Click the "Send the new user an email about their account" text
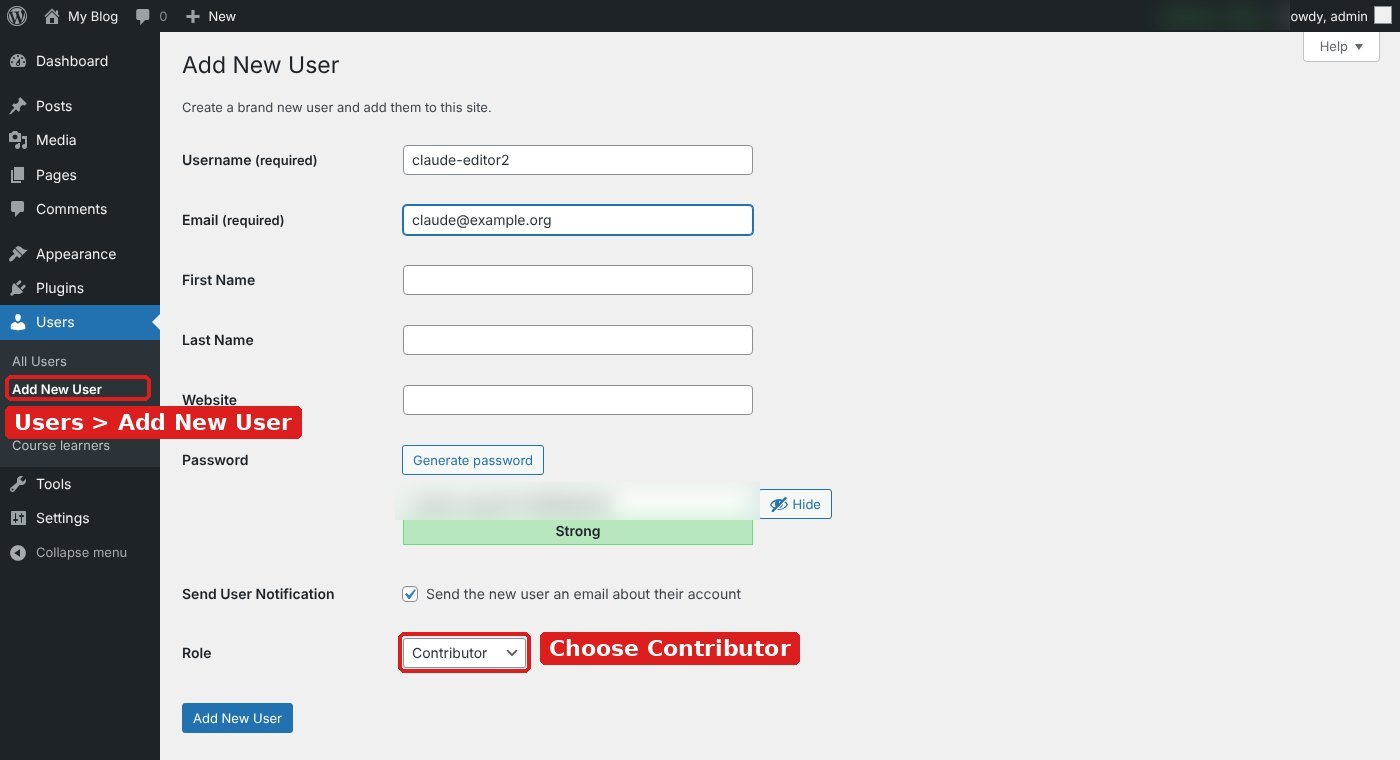 pyautogui.click(x=584, y=594)
